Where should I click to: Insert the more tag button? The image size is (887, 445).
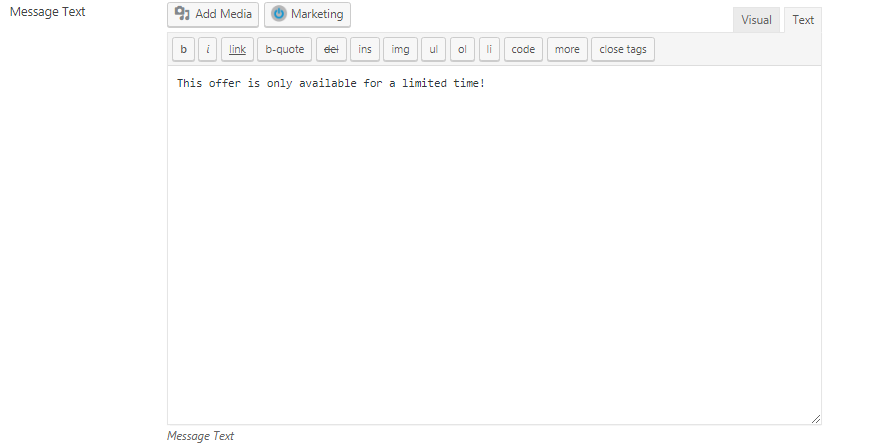(567, 49)
